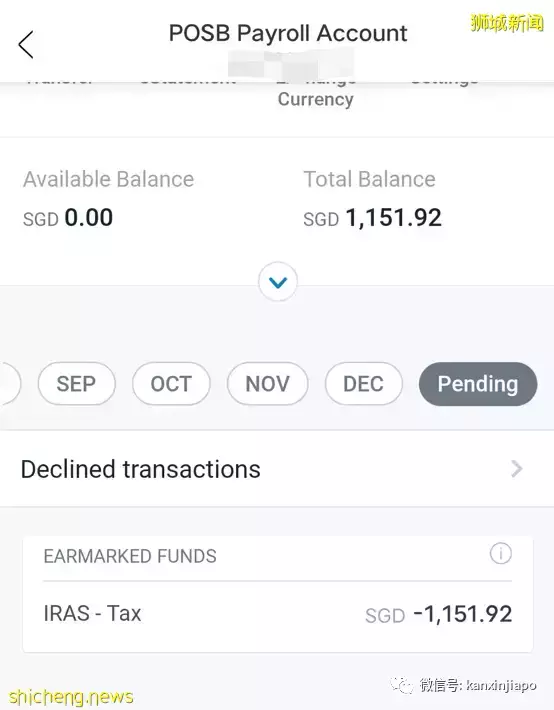The height and width of the screenshot is (710, 554).
Task: Tap the POSB Payroll Account title
Action: click(x=288, y=33)
